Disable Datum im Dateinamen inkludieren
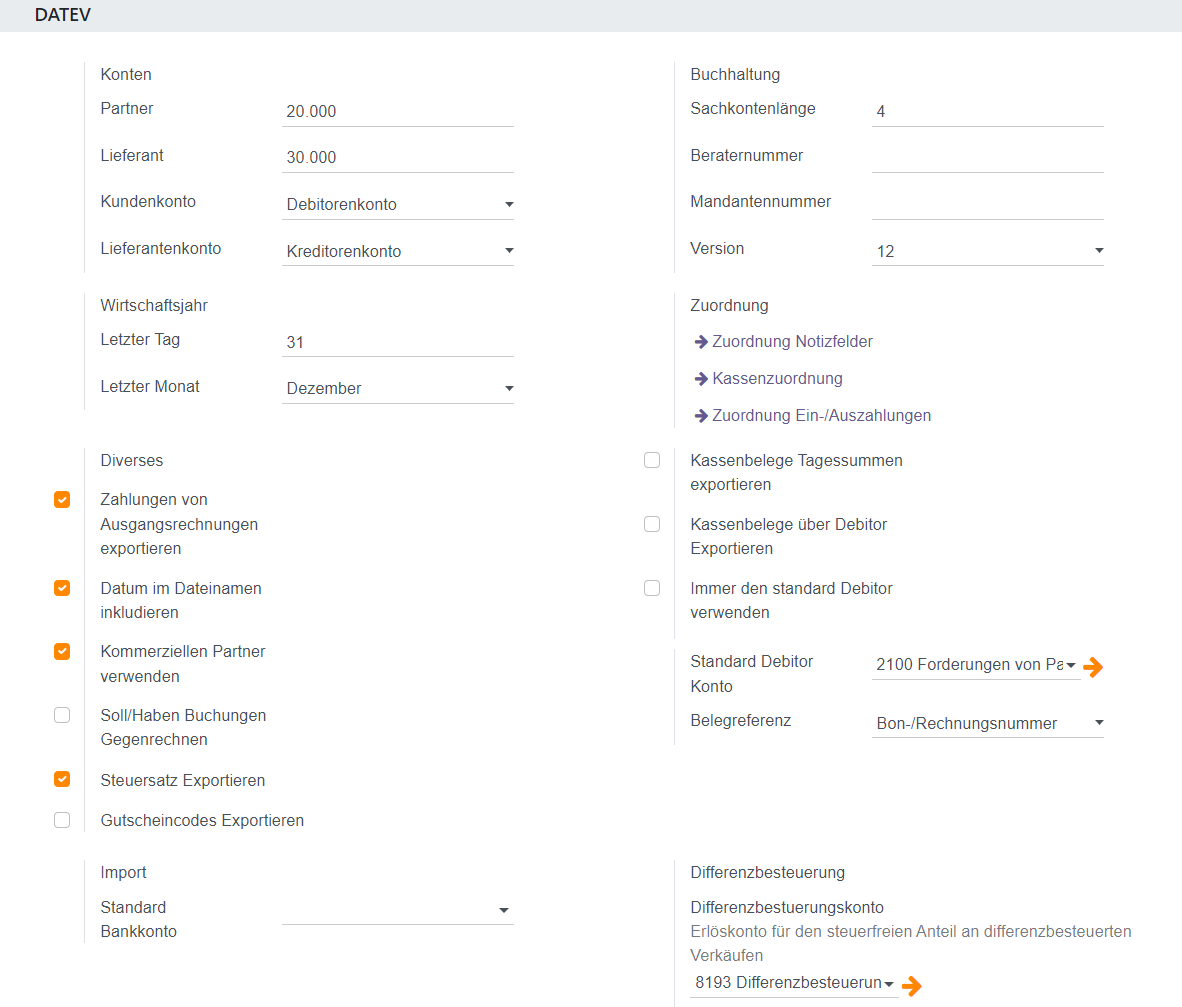1182x1007 pixels. click(x=62, y=589)
